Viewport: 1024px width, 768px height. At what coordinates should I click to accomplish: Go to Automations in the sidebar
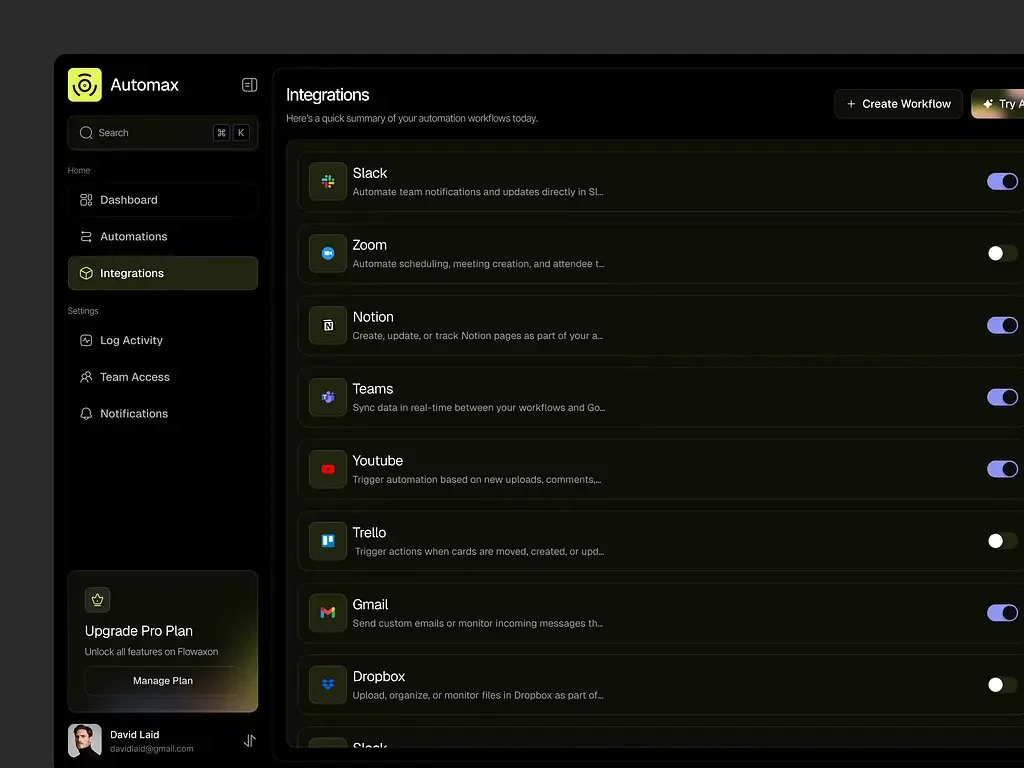163,236
